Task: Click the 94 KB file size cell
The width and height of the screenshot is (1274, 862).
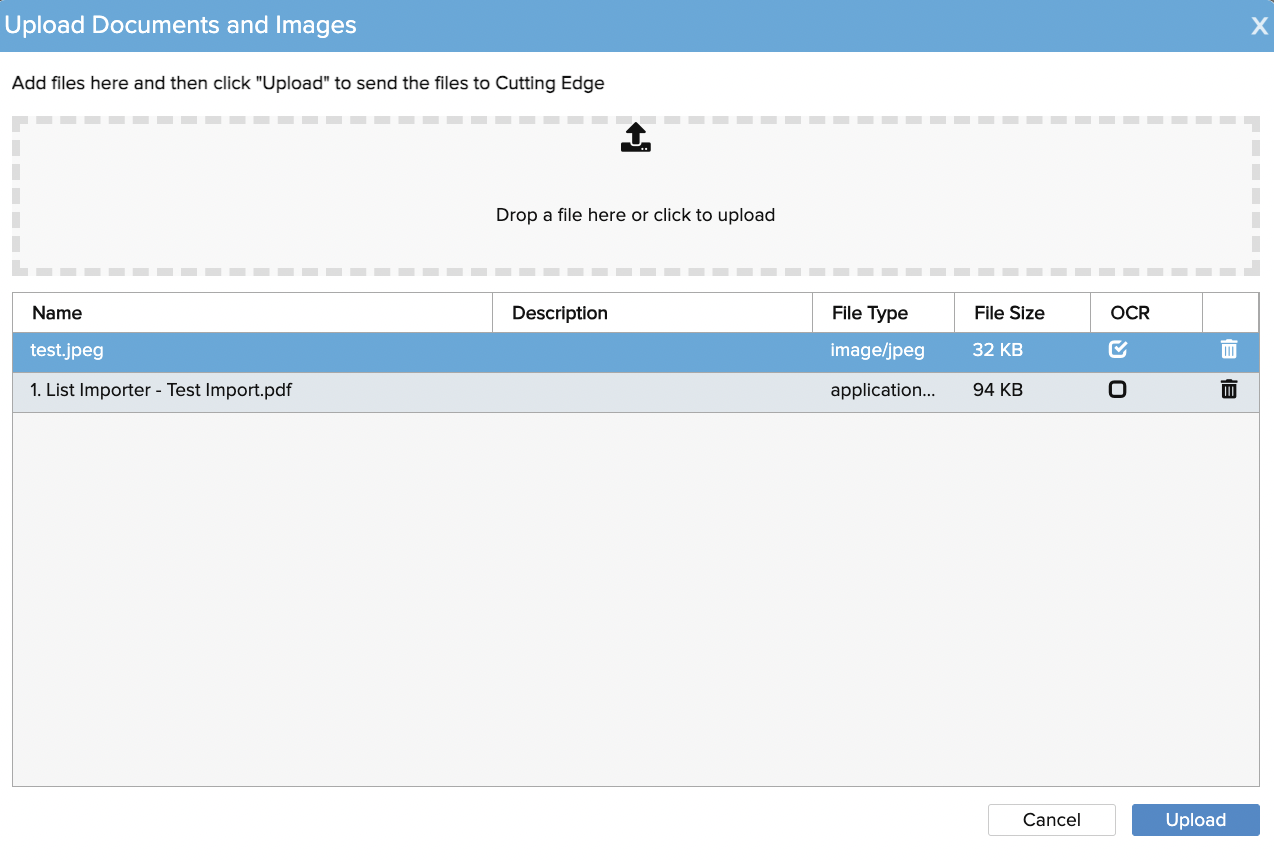Action: [997, 390]
